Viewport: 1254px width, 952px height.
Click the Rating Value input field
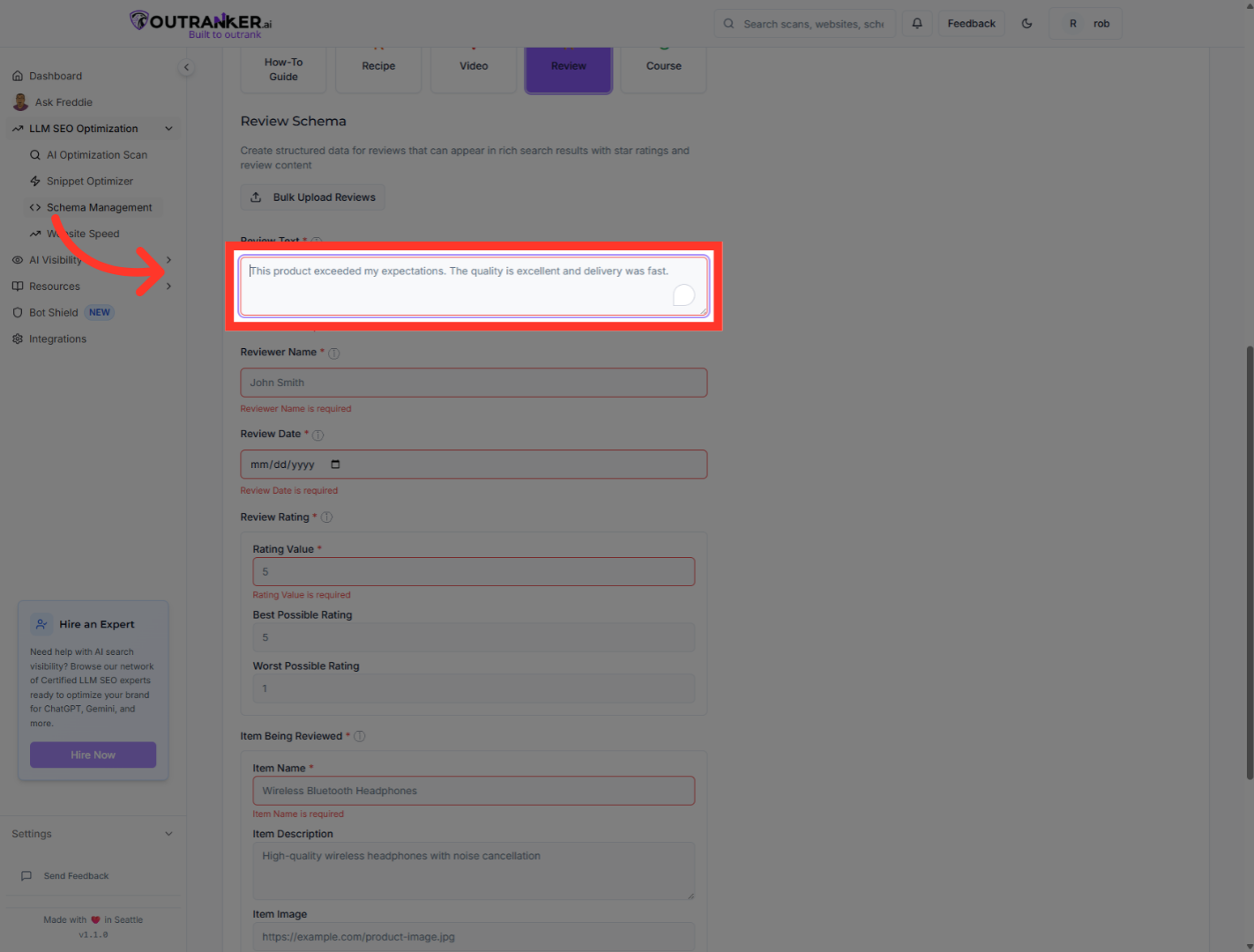[474, 571]
